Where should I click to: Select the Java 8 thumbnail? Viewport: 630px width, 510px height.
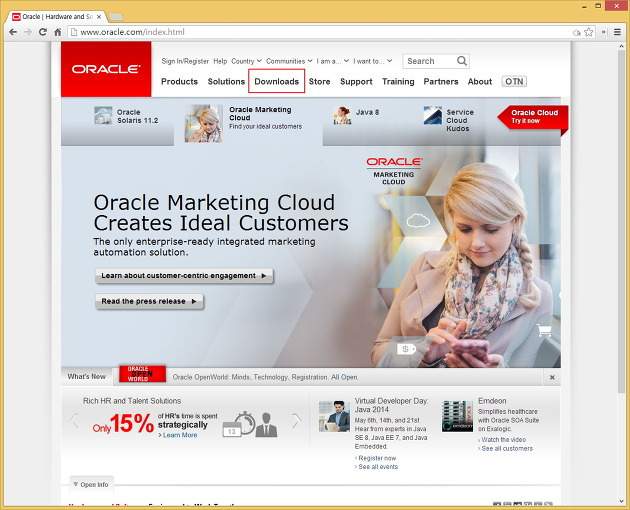click(342, 115)
